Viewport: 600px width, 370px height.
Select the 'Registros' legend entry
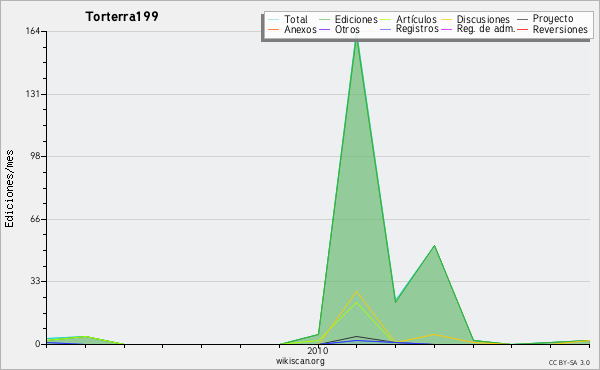tap(417, 29)
